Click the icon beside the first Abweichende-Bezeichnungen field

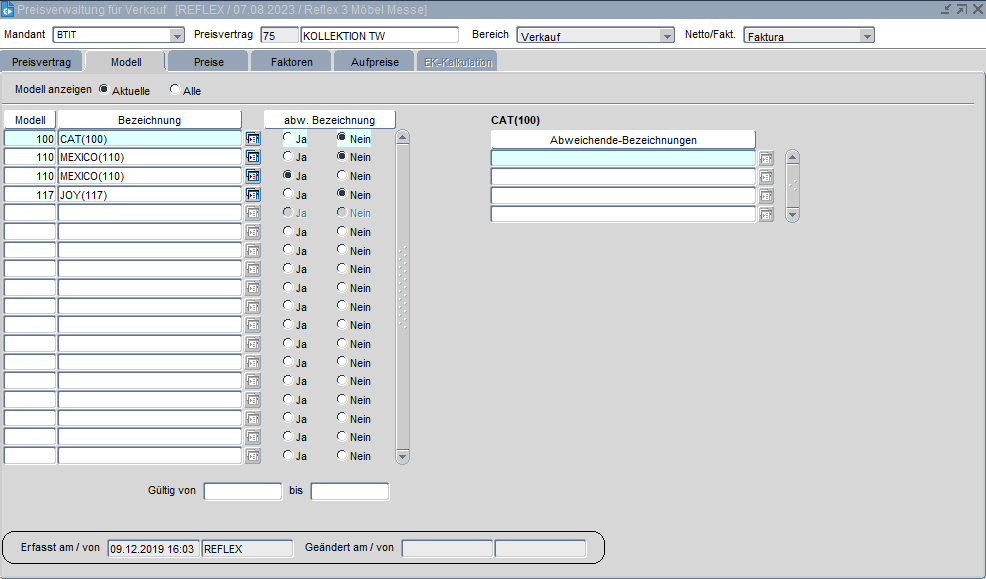pos(766,158)
